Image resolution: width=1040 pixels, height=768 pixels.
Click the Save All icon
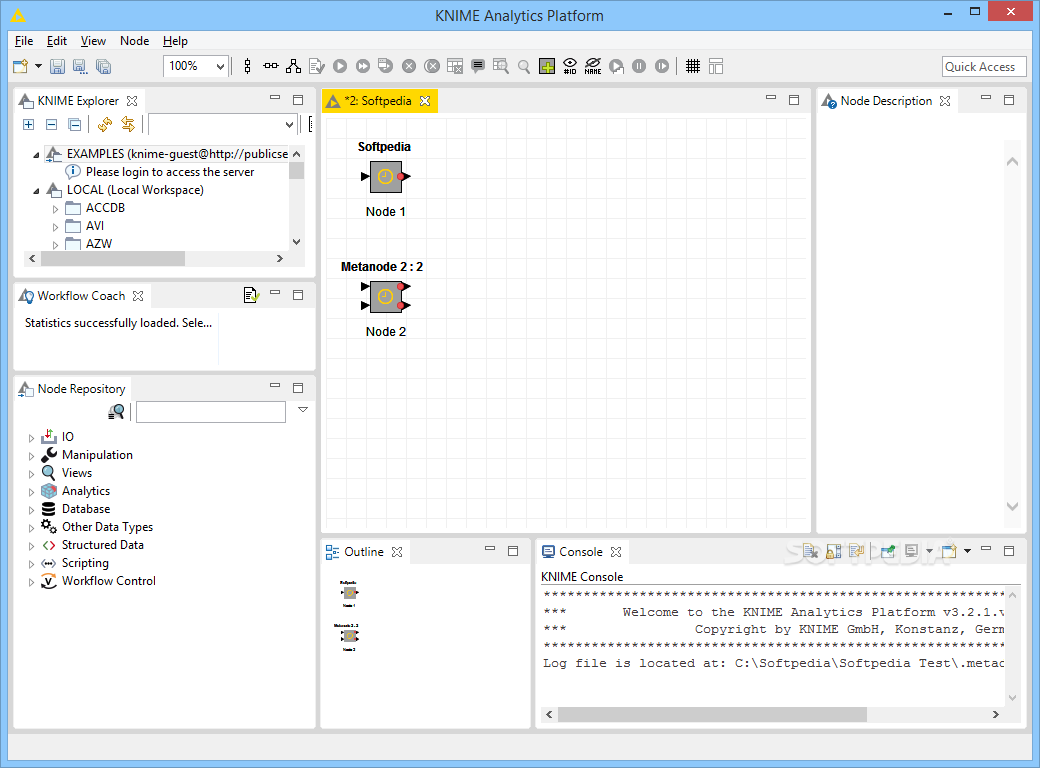tap(103, 66)
